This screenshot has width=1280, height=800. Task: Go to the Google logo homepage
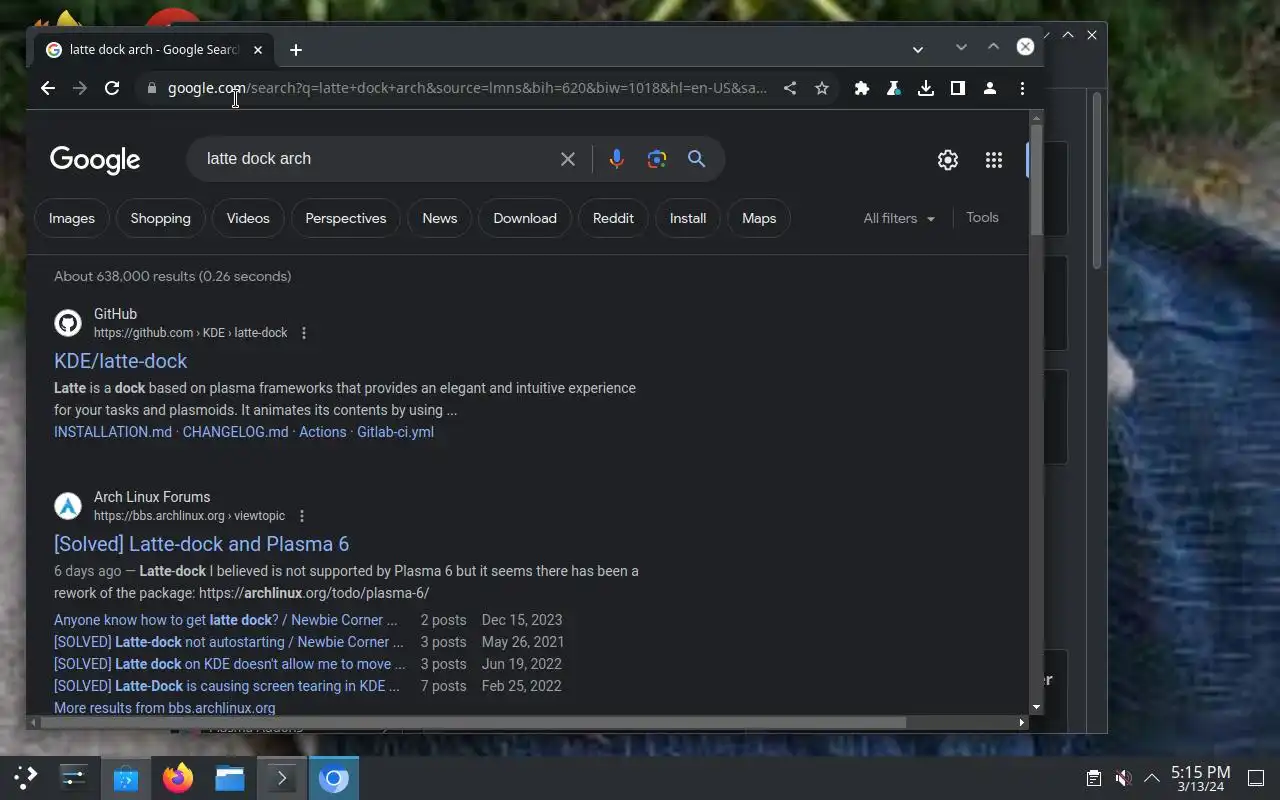click(95, 160)
